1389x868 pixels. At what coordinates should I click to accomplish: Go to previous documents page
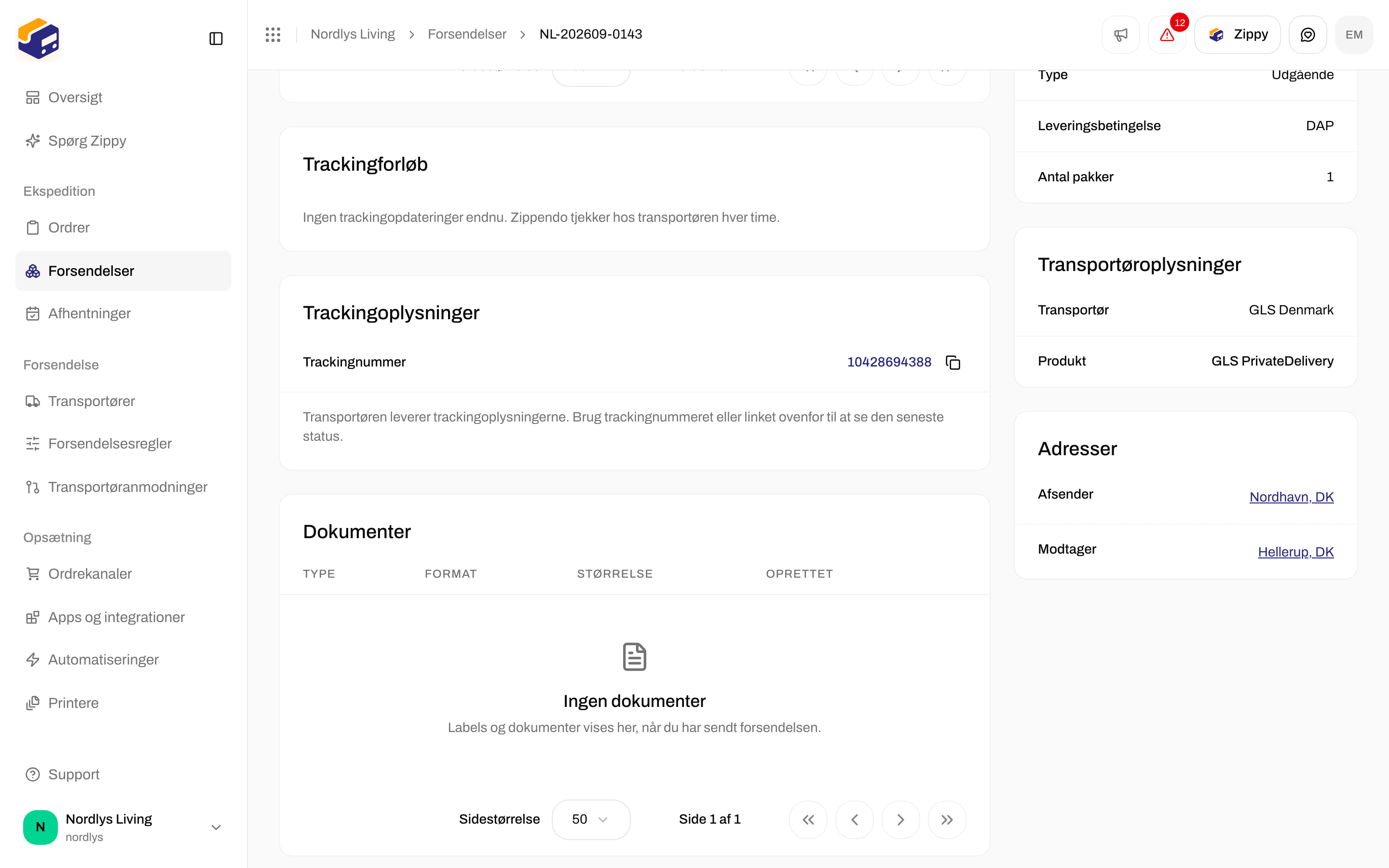click(x=855, y=819)
